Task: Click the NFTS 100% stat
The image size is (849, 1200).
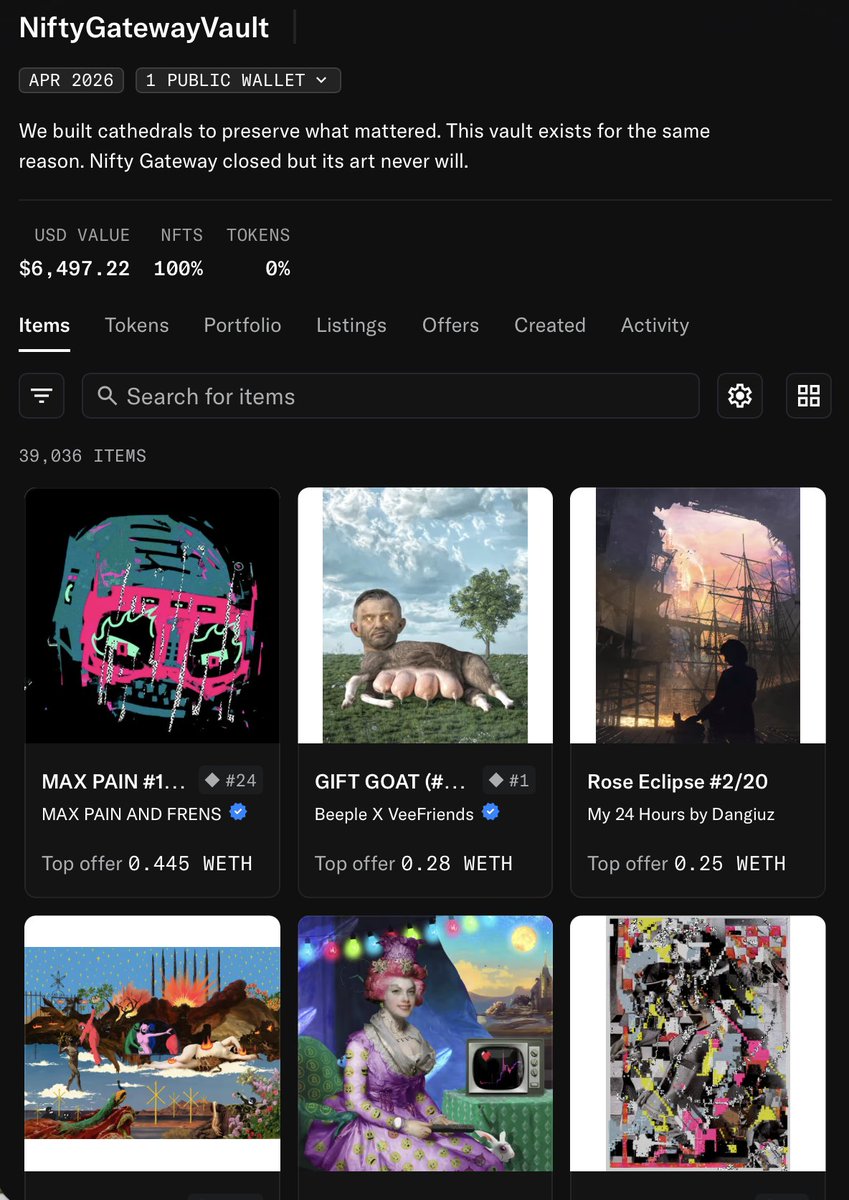Action: pos(179,252)
